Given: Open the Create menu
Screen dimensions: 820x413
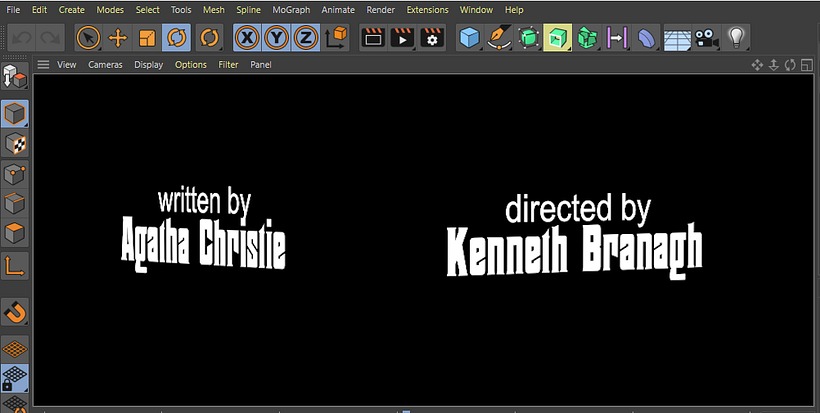Looking at the screenshot, I should tap(72, 10).
